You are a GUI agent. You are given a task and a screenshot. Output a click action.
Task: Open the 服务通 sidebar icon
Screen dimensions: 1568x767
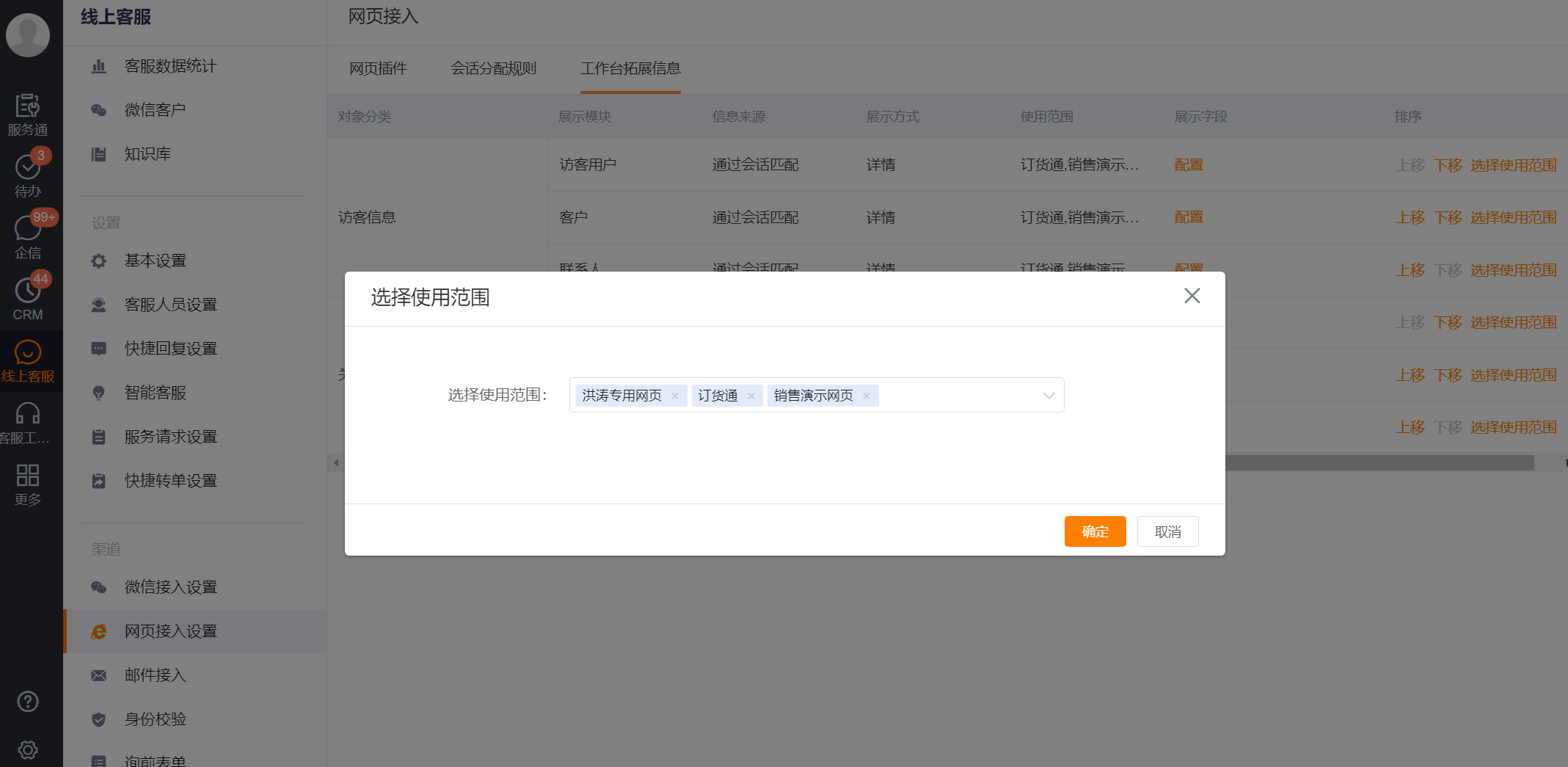(28, 114)
